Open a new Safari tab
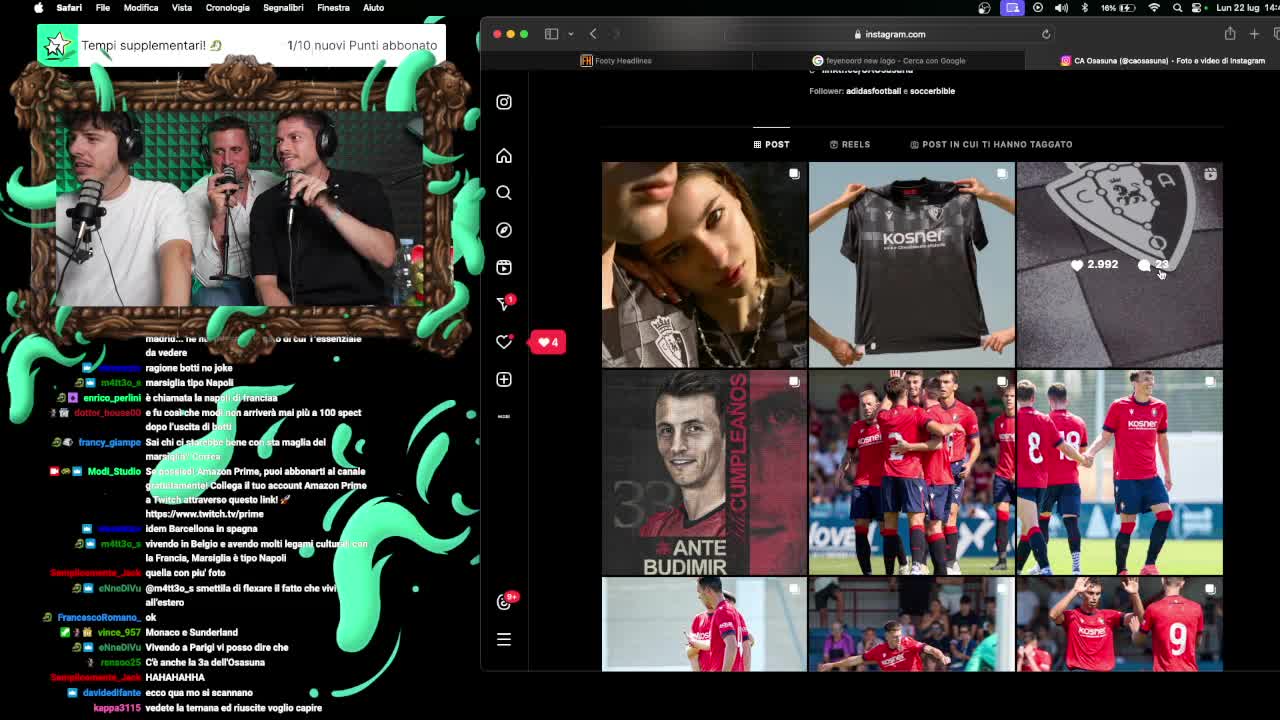This screenshot has height=720, width=1280. point(1254,34)
